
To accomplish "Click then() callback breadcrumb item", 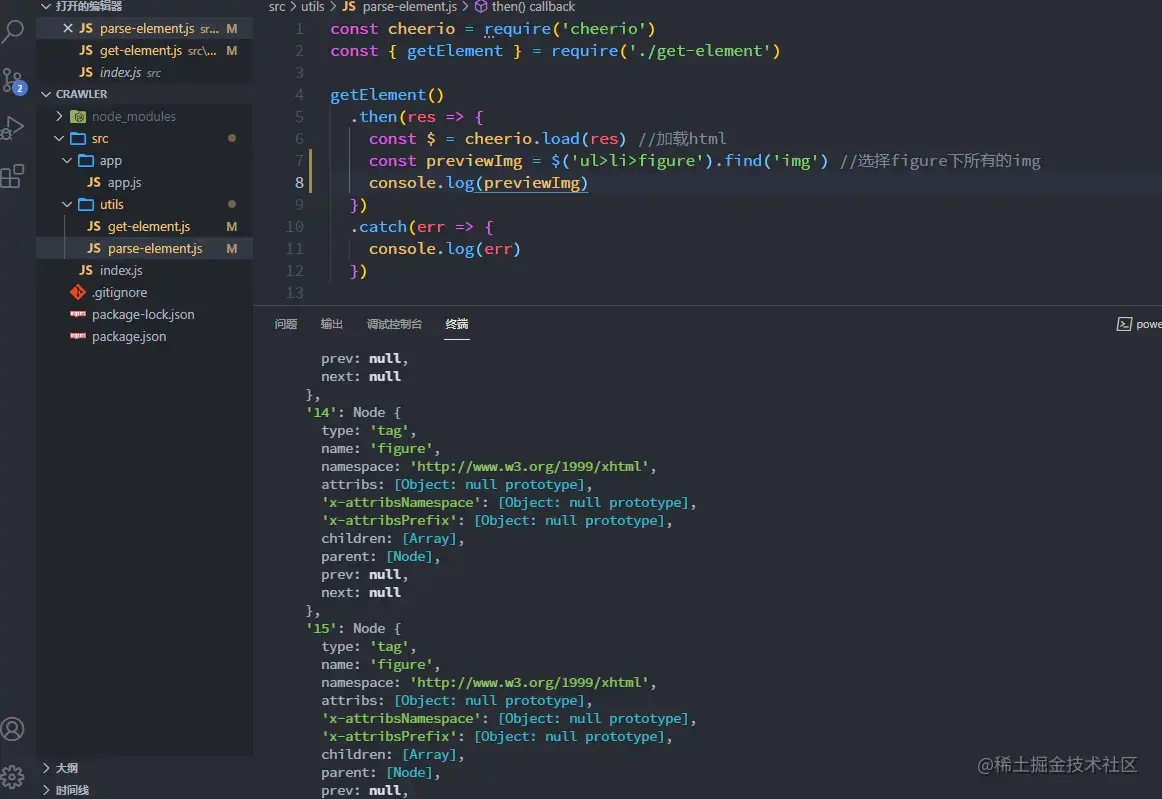I will tap(534, 7).
